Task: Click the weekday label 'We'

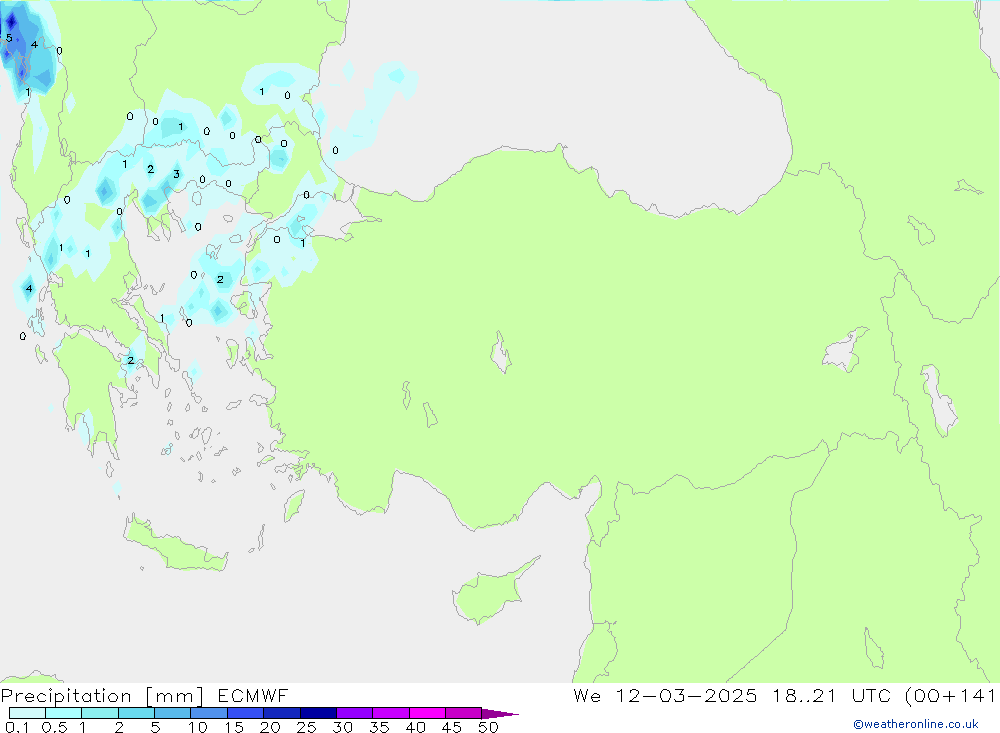Action: click(x=587, y=695)
